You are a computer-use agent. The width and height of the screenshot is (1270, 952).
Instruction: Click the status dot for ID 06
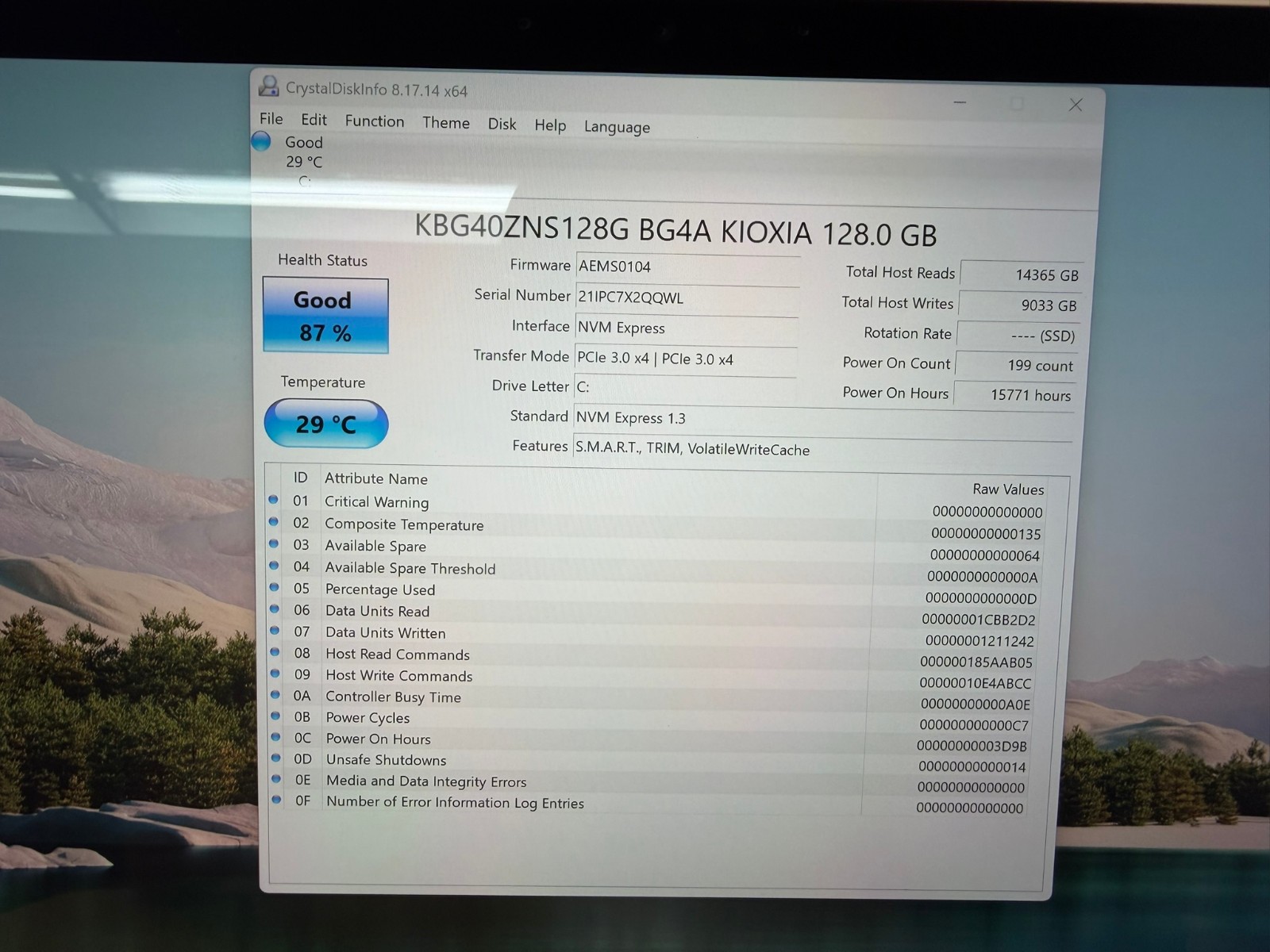pyautogui.click(x=275, y=608)
